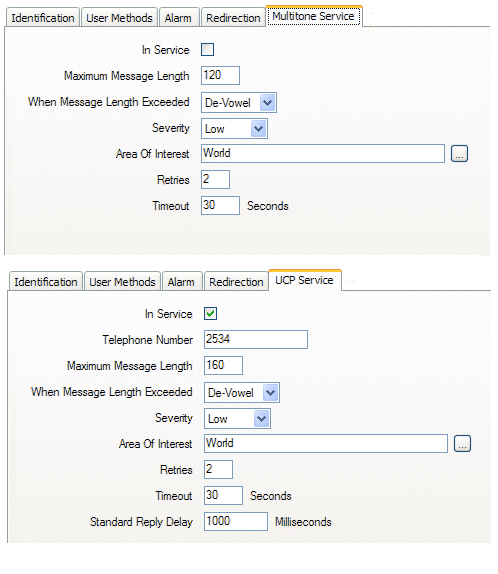This screenshot has height=574, width=498.
Task: Open User Methods tab in upper panel
Action: 119,18
